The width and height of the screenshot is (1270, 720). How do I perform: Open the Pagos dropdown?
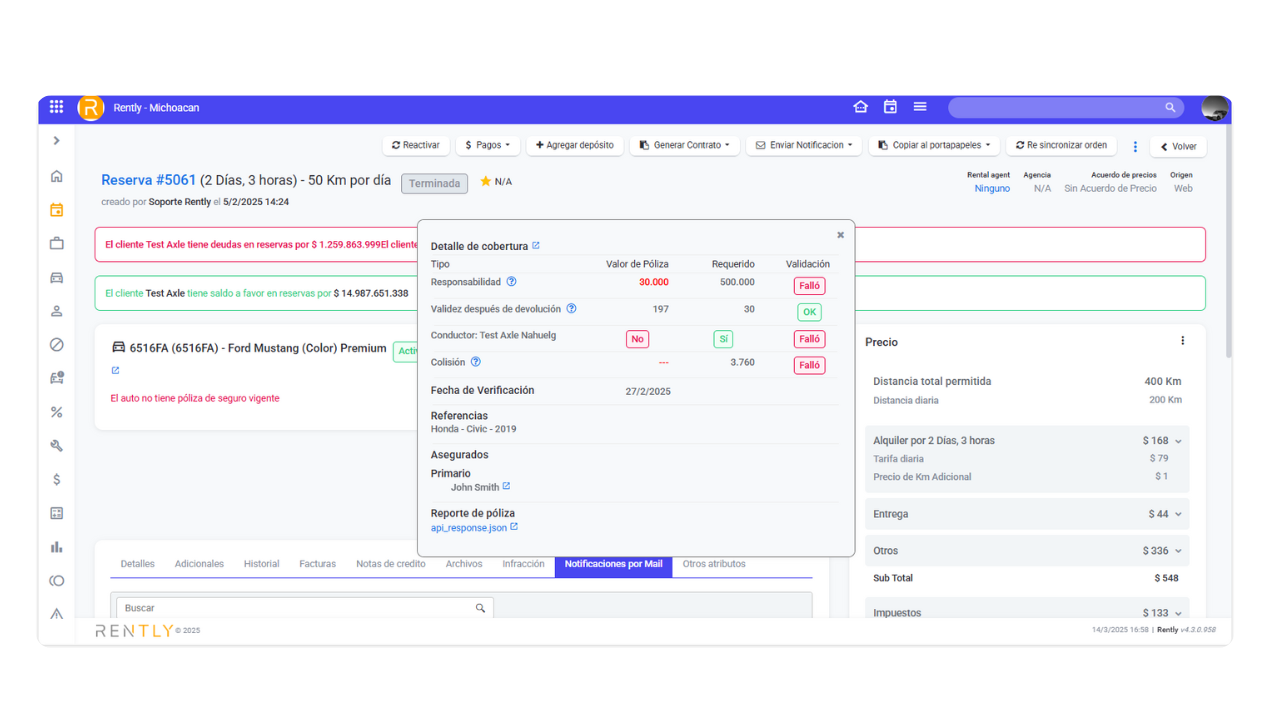tap(488, 145)
